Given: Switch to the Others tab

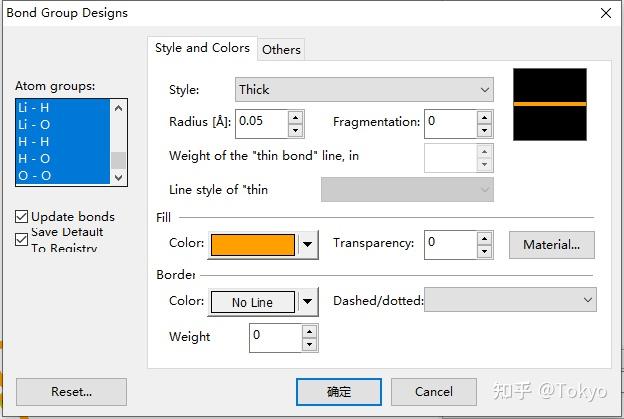Looking at the screenshot, I should pos(281,49).
